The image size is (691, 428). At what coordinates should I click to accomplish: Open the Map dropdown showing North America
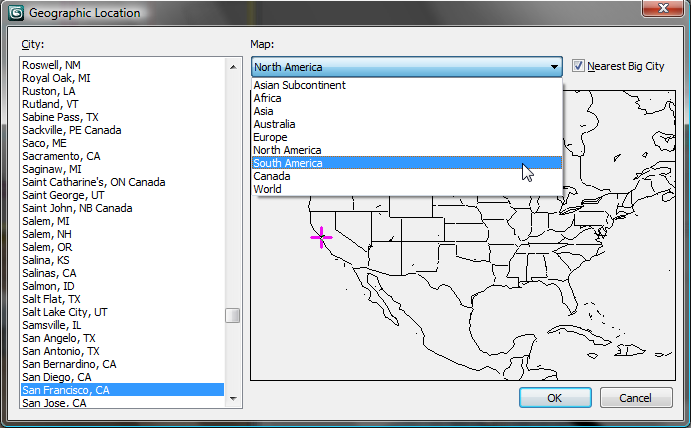[x=406, y=67]
